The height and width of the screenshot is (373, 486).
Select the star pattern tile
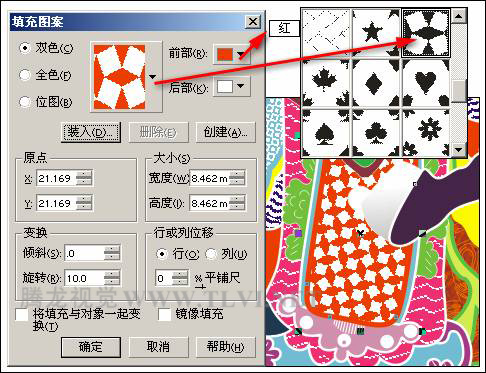(376, 33)
